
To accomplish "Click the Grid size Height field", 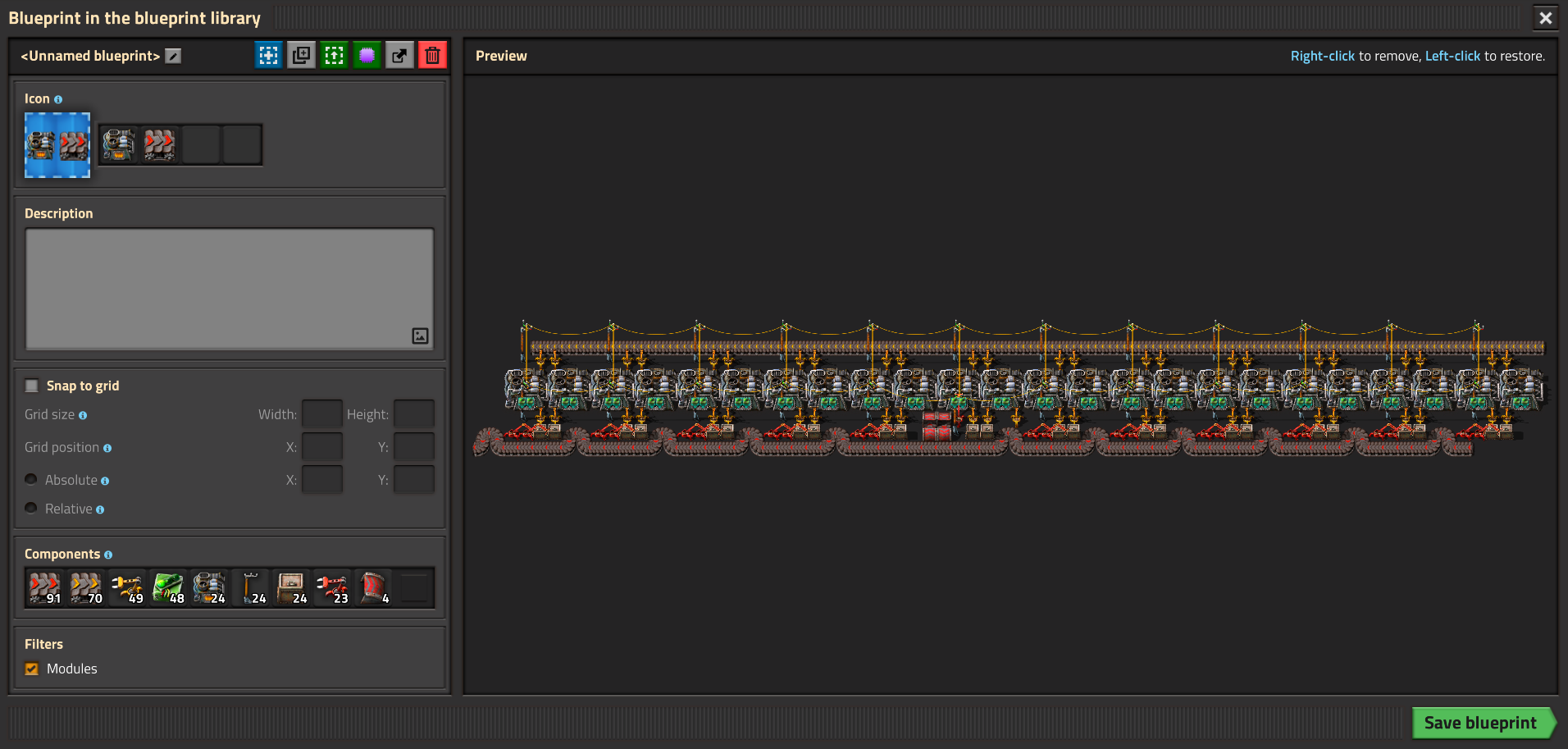I will point(414,414).
